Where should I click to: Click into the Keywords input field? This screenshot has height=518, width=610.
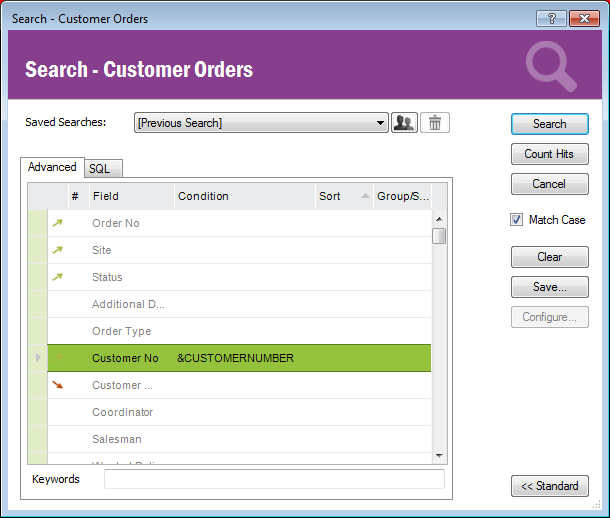(x=274, y=479)
